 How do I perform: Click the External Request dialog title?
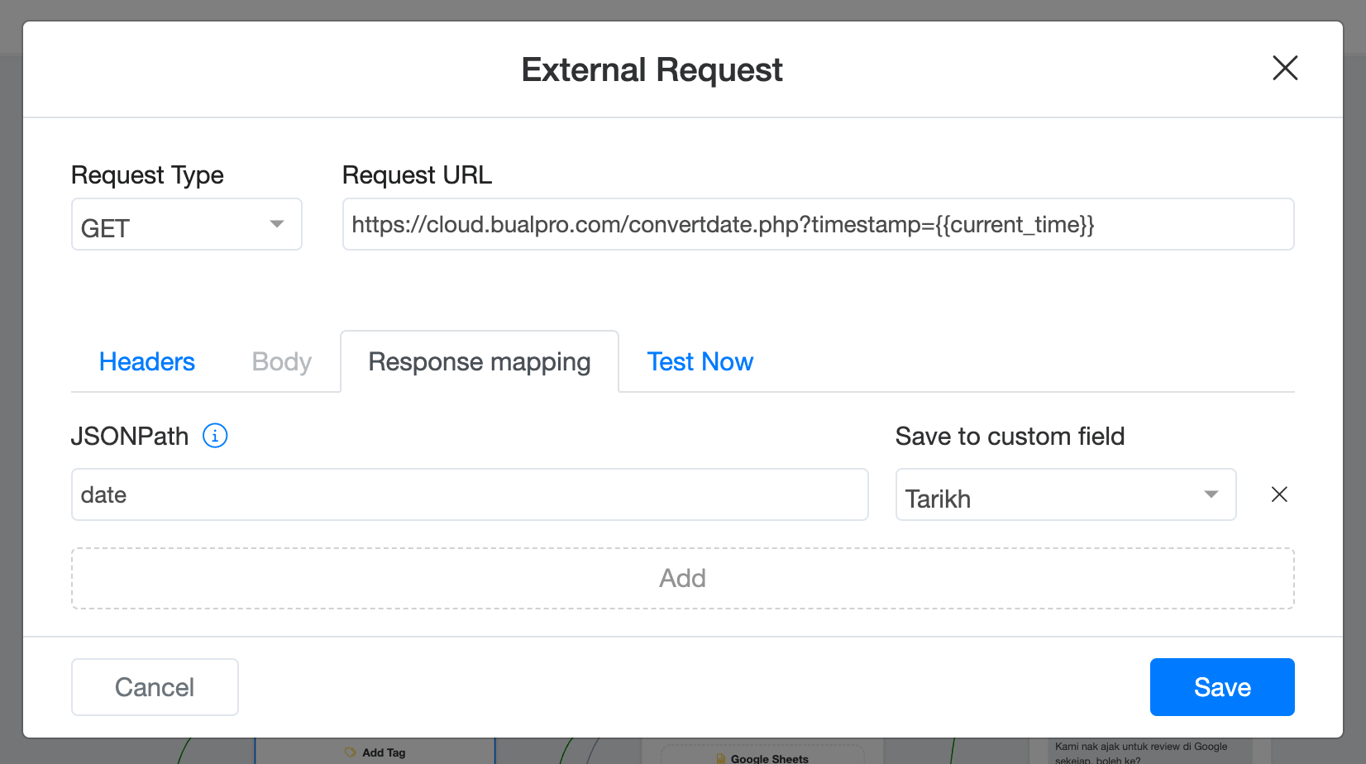(x=652, y=70)
